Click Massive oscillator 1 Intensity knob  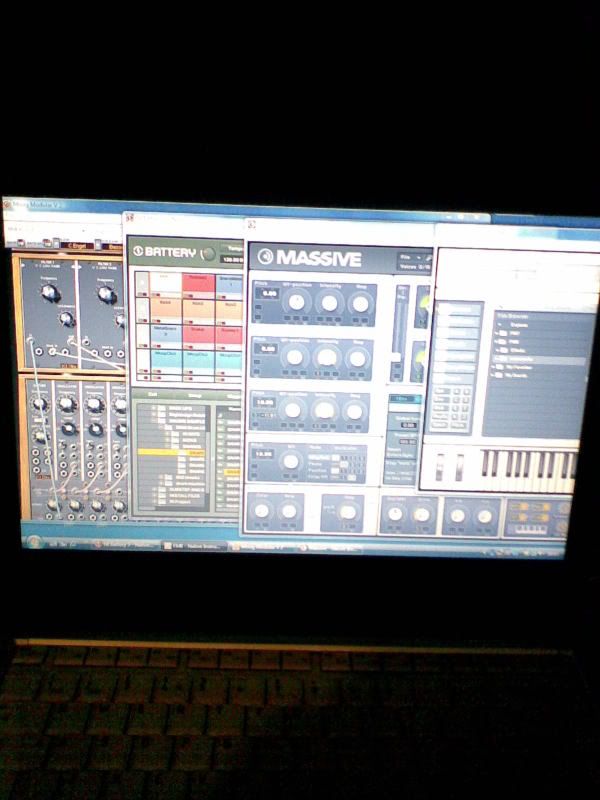tap(330, 303)
